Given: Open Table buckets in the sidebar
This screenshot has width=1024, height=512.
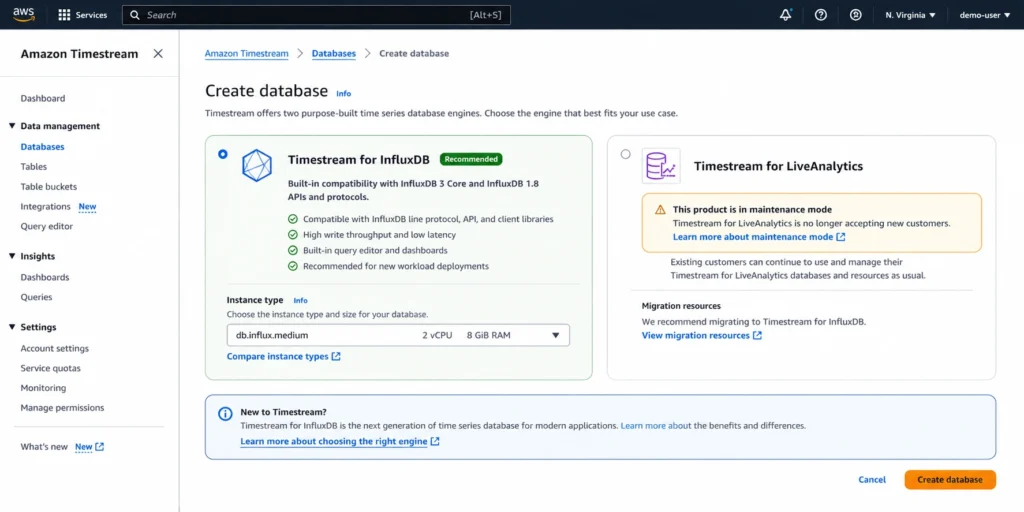Looking at the screenshot, I should [48, 187].
